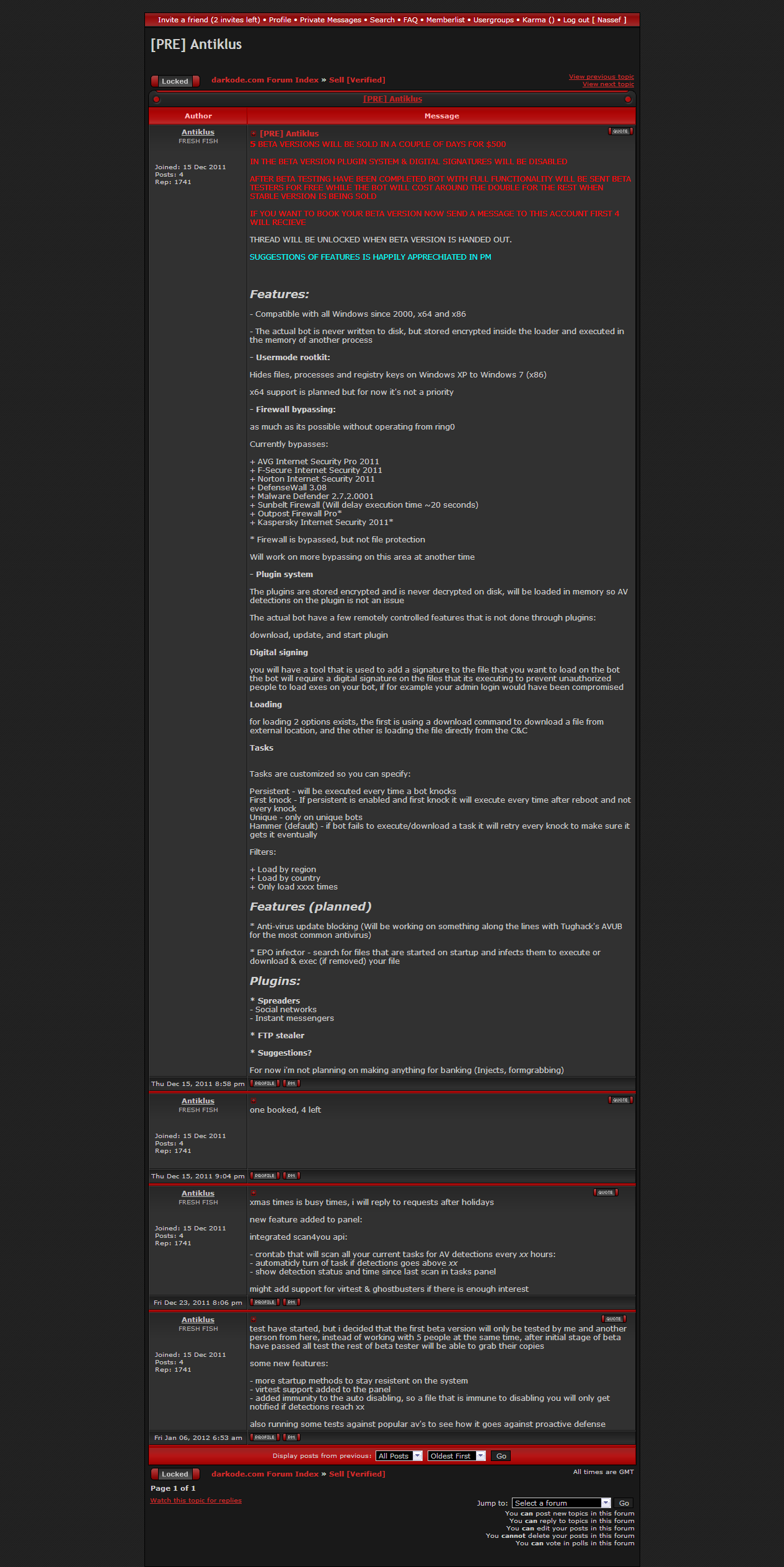Click the top Locked topic icon
This screenshot has height=1567, width=784.
[x=175, y=81]
